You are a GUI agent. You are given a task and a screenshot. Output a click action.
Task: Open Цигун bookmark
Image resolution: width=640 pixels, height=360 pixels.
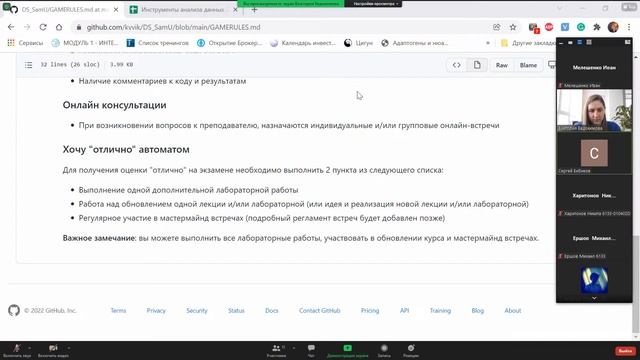click(x=358, y=43)
